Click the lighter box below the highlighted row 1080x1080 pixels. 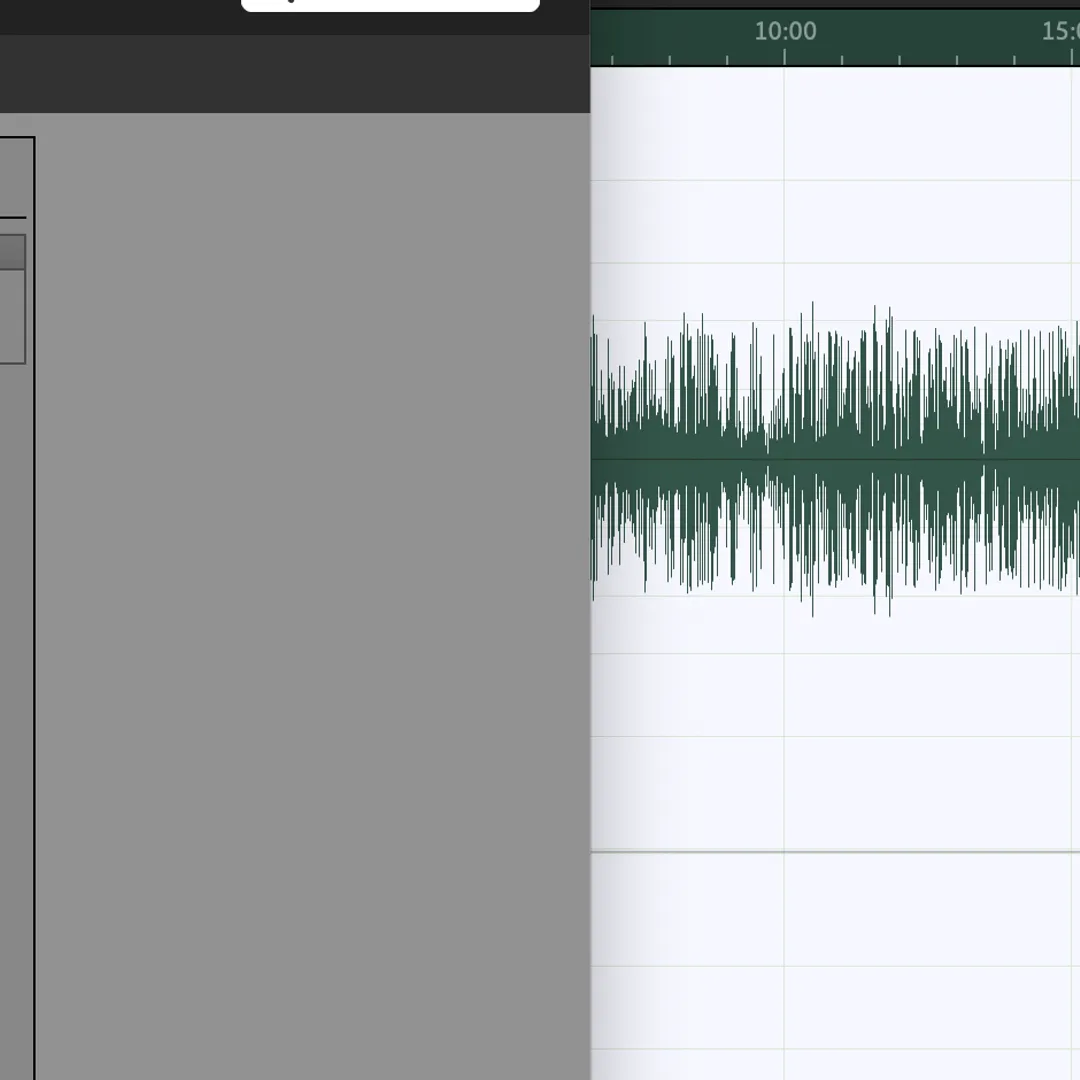click(x=12, y=316)
